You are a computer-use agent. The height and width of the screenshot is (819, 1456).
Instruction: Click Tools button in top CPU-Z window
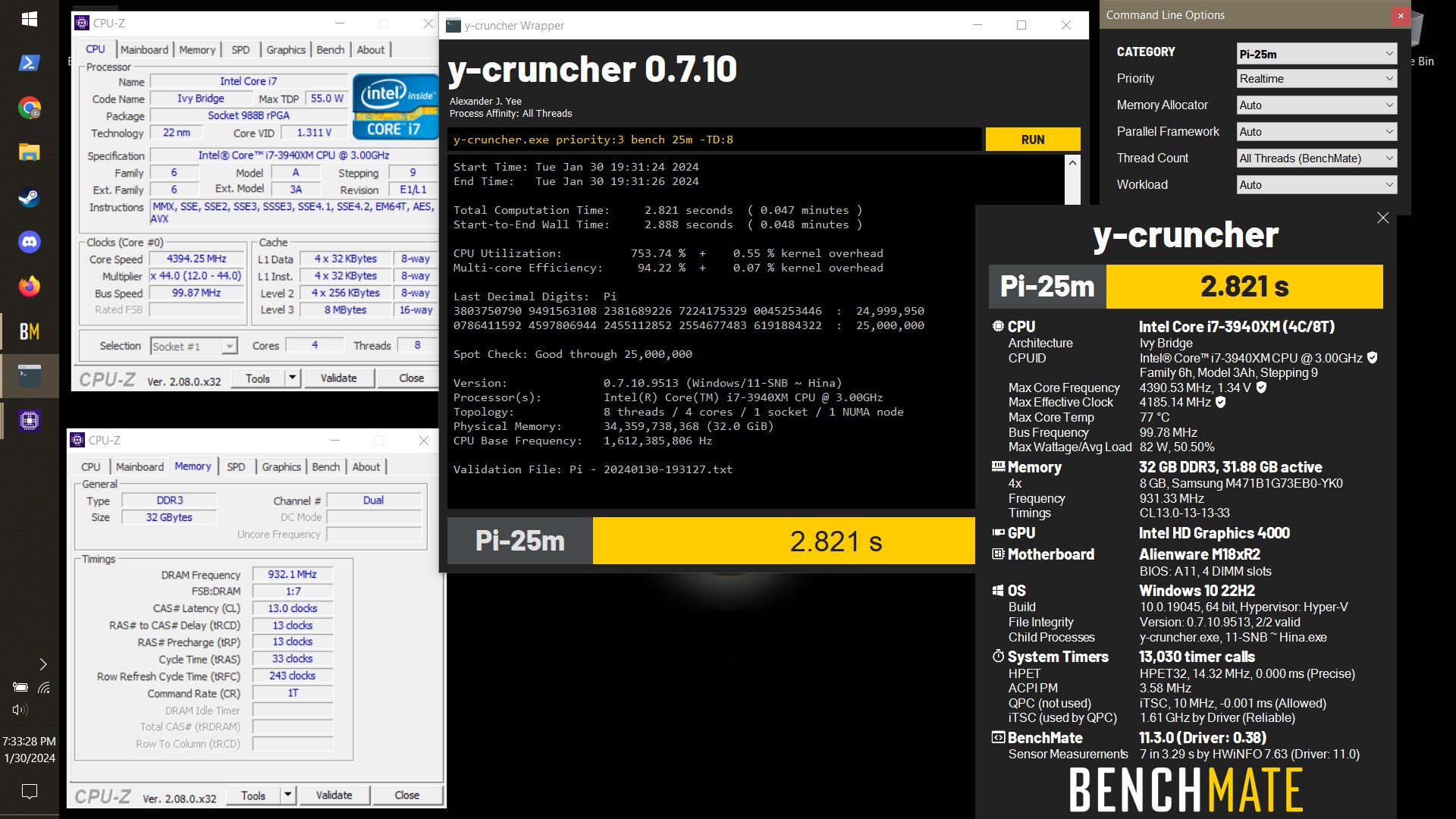click(257, 378)
